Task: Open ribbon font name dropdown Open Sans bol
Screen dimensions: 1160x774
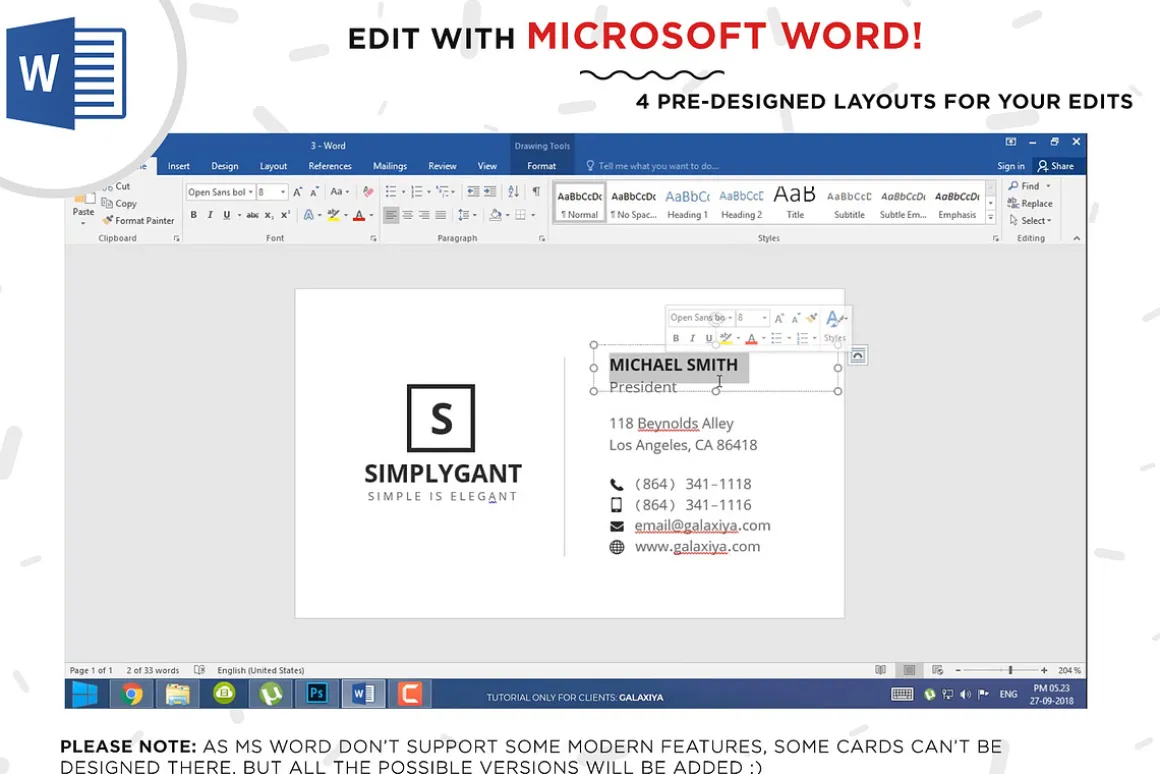Action: [250, 192]
